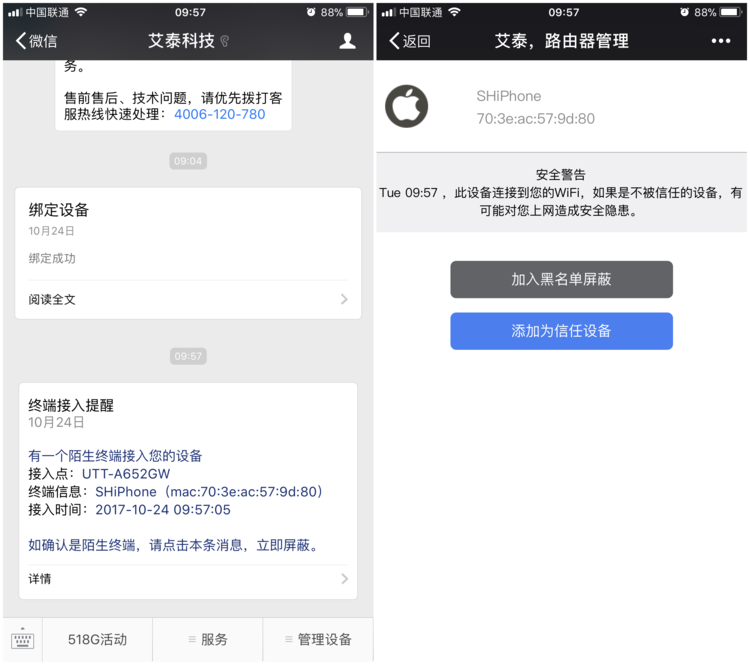Switch to keyboard input icon

(x=22, y=640)
